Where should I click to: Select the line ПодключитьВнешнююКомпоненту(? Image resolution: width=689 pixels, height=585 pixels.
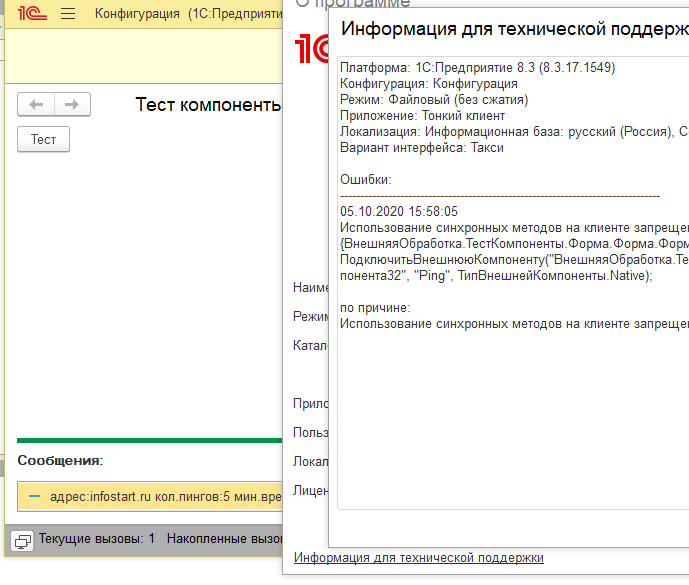pos(514,260)
